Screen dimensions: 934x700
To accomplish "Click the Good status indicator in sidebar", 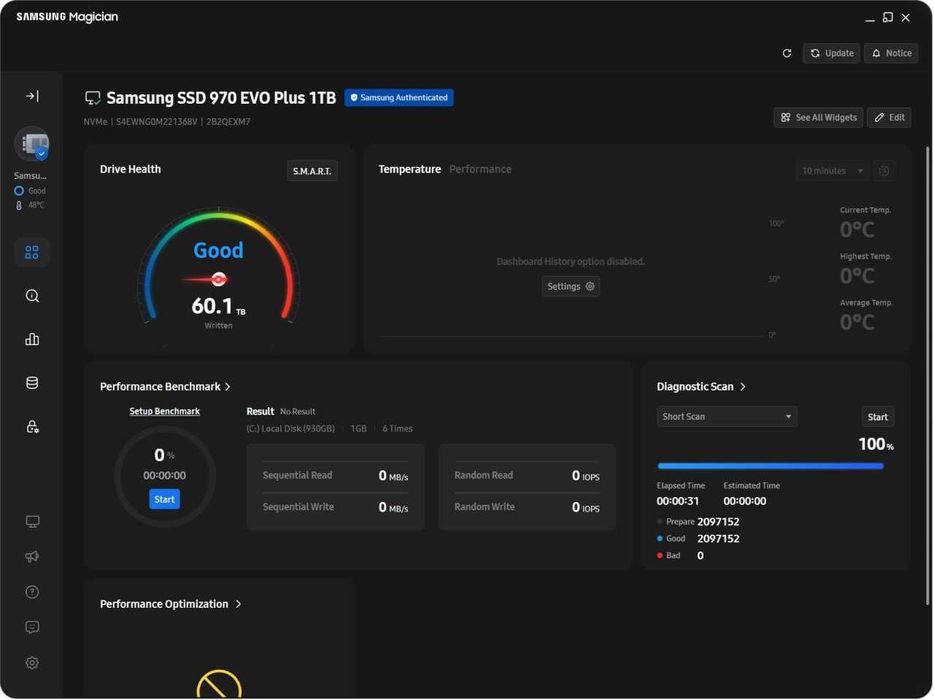I will (x=30, y=191).
